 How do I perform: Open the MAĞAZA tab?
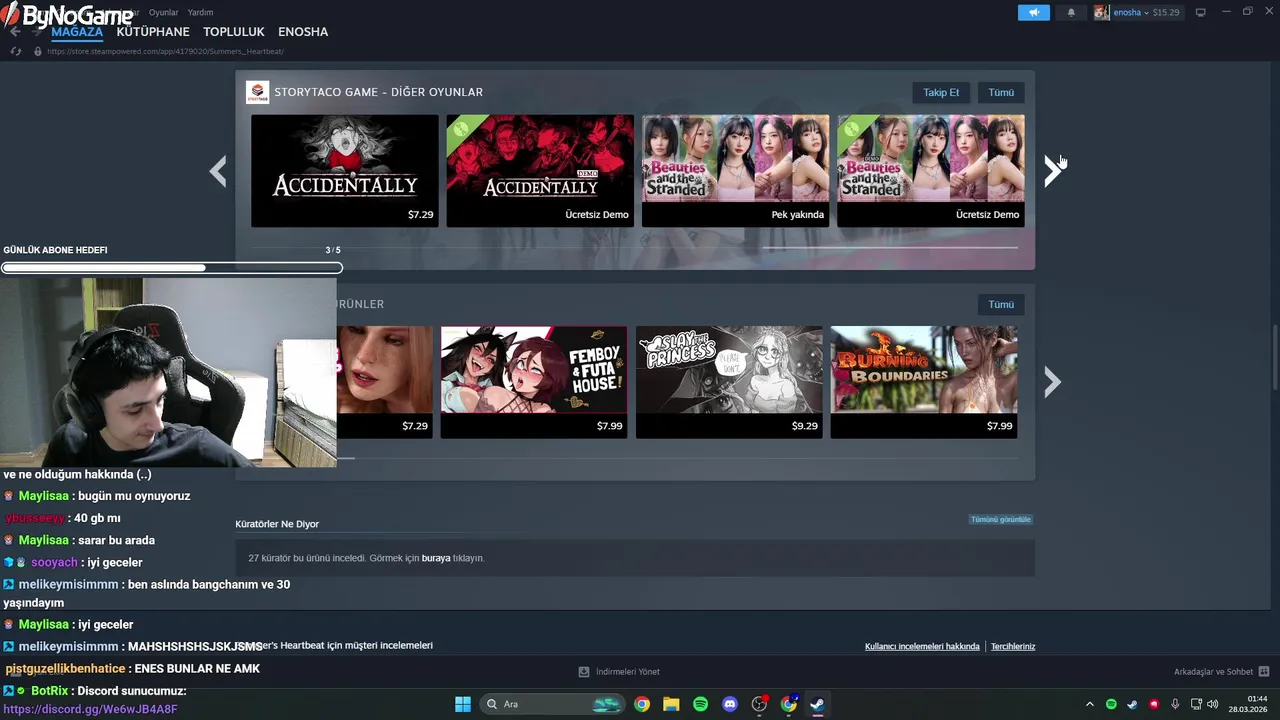coord(77,32)
